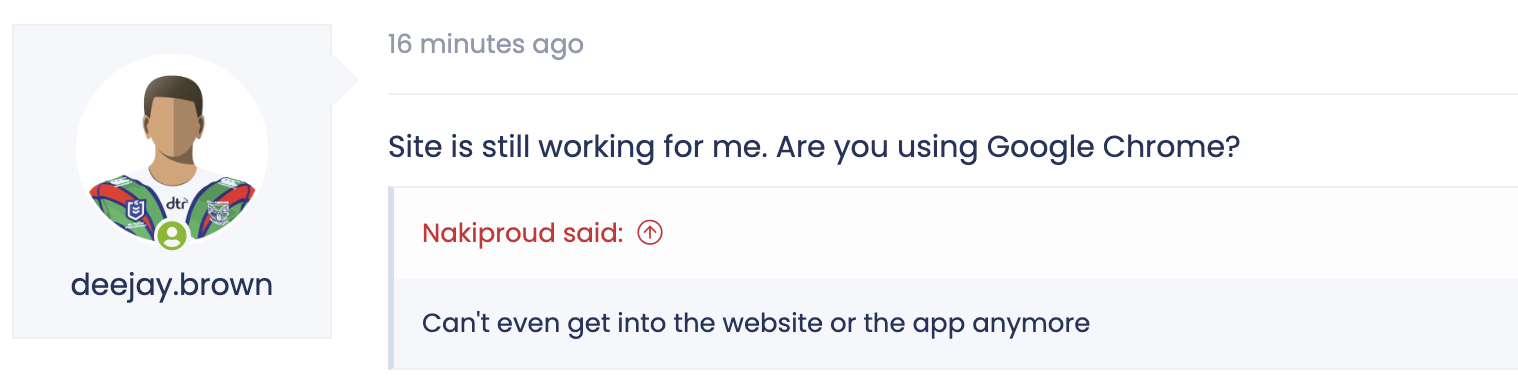Image resolution: width=1518 pixels, height=392 pixels.
Task: Open the deejay.brown username profile link
Action: [172, 285]
